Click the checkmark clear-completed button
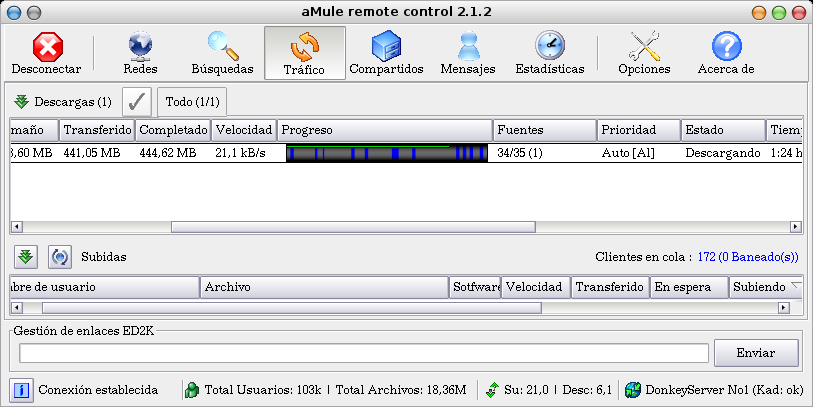 [x=137, y=102]
